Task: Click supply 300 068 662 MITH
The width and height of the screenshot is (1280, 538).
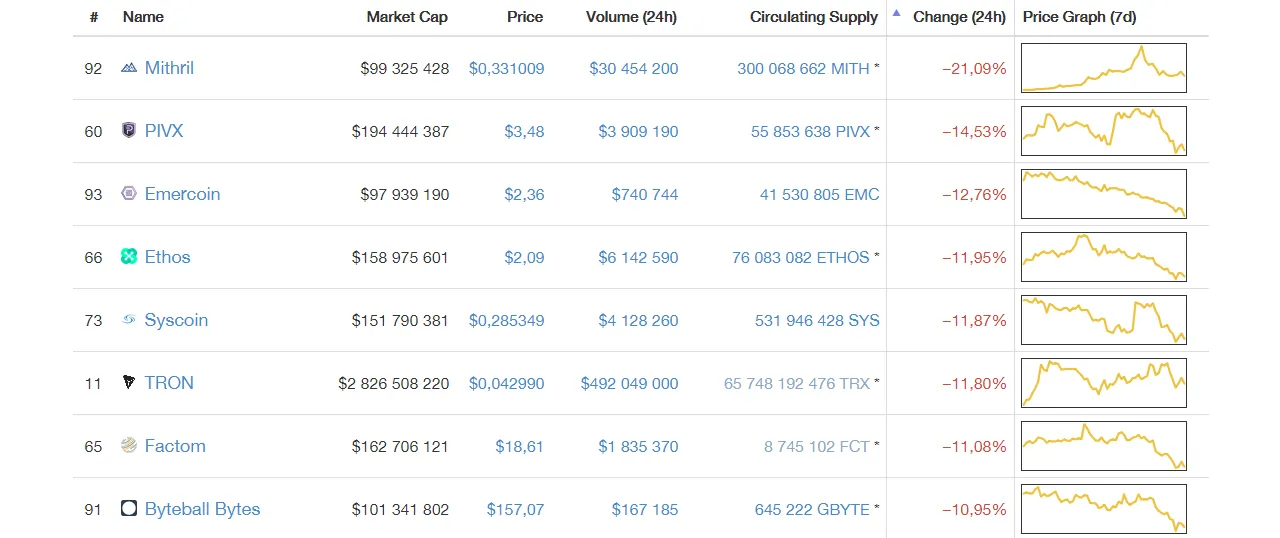Action: pyautogui.click(x=803, y=69)
